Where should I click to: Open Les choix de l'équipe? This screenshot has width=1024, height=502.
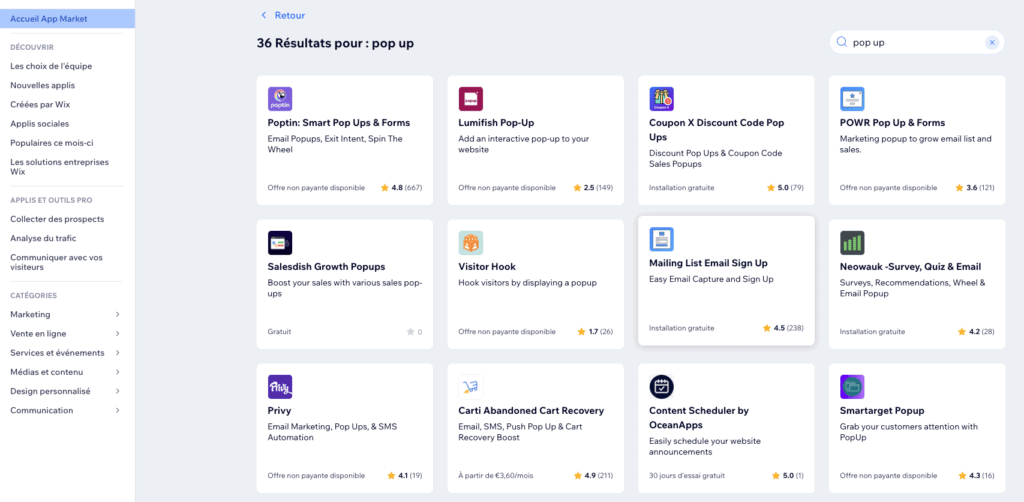click(x=51, y=66)
